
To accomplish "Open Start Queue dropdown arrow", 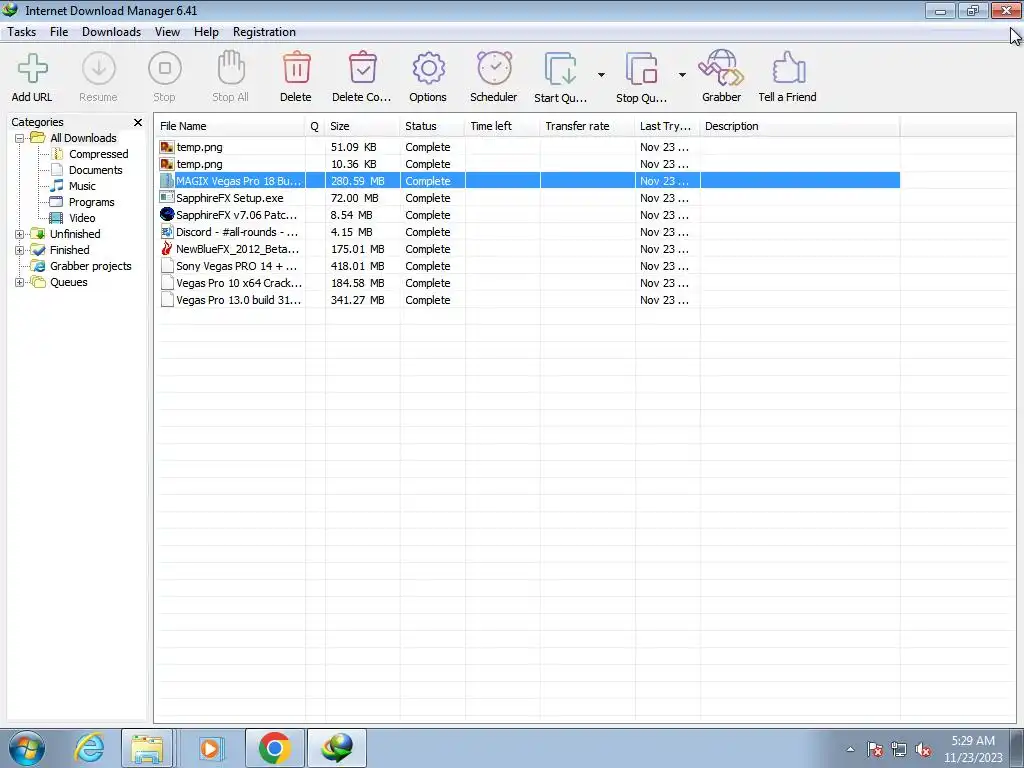I will [x=601, y=75].
